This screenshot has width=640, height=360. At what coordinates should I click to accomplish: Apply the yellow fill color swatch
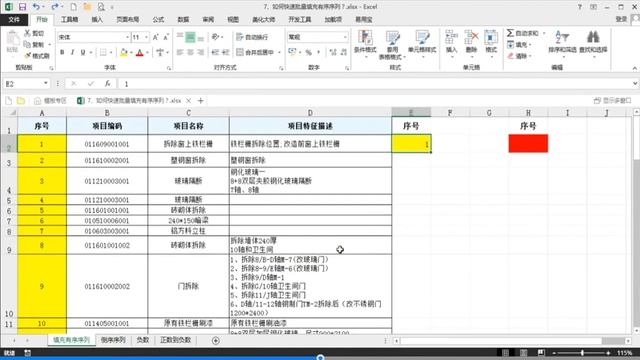pos(124,52)
